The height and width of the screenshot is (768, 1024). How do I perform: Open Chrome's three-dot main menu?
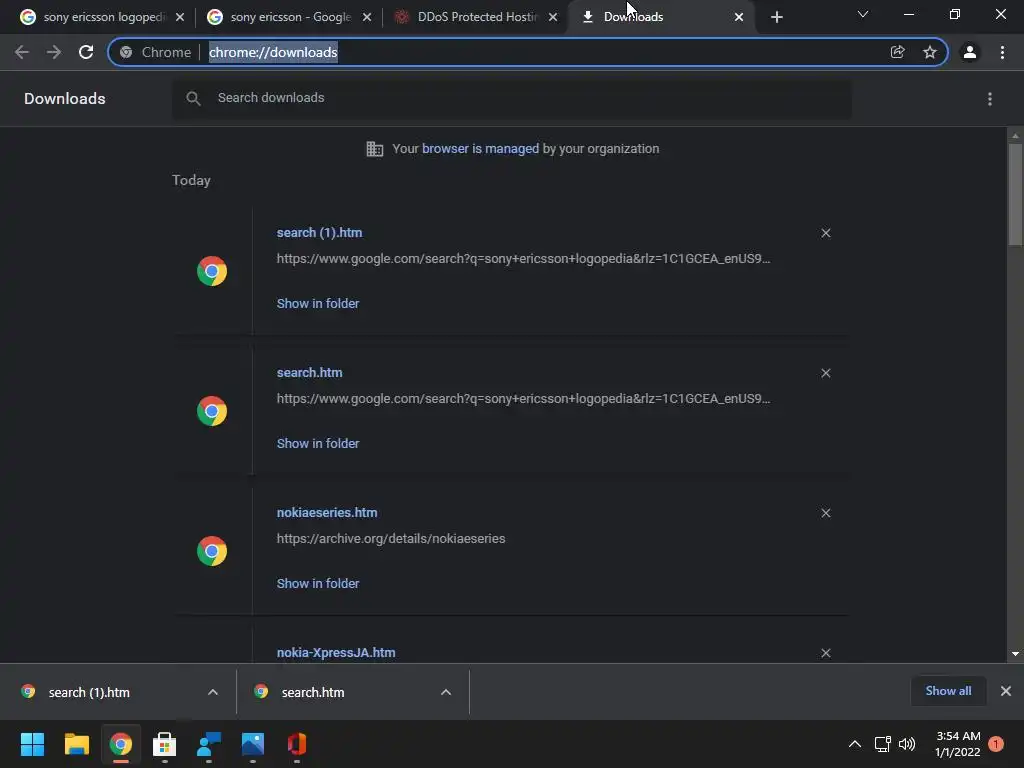[1002, 52]
